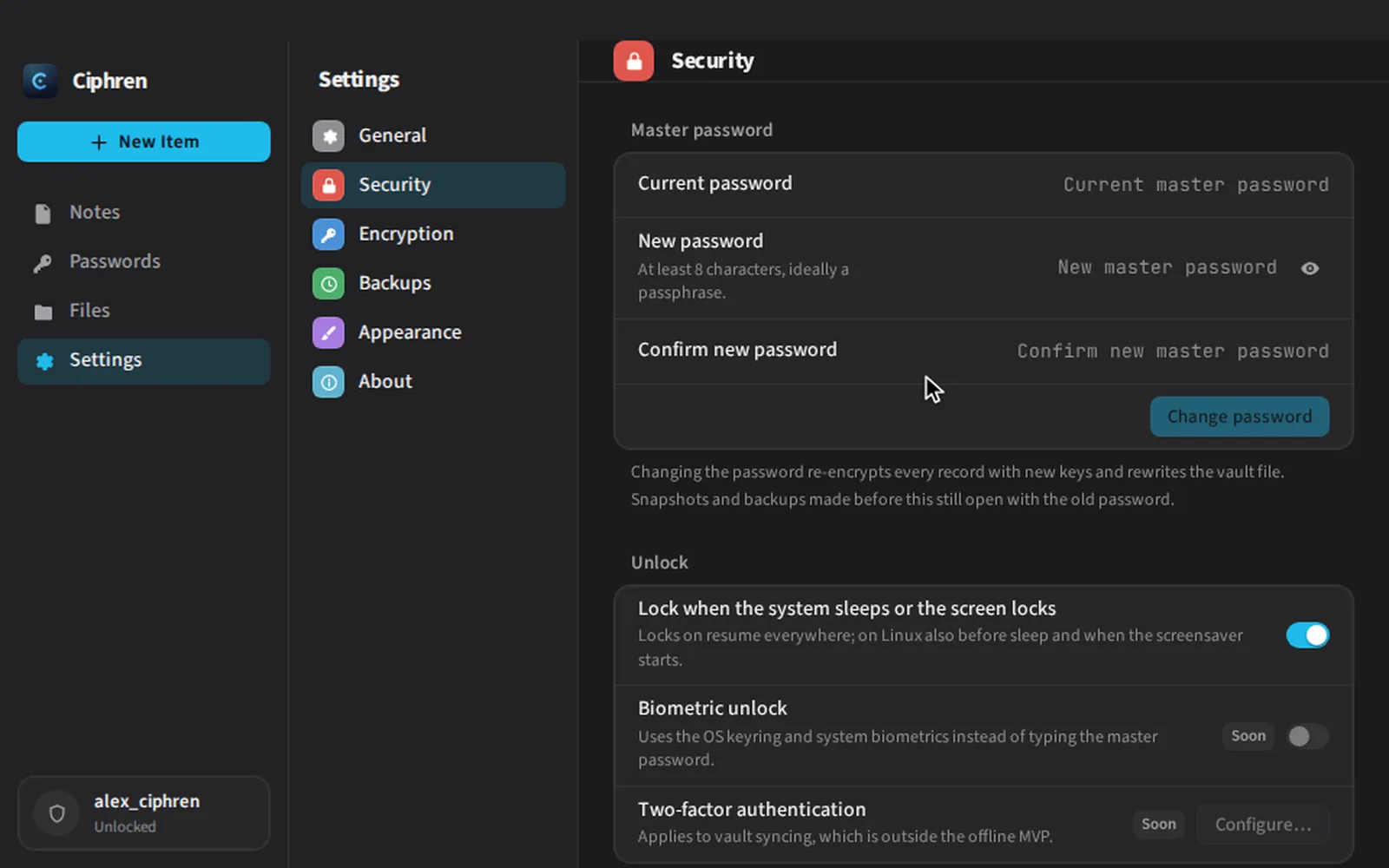Click the Unlock section heading

[660, 562]
